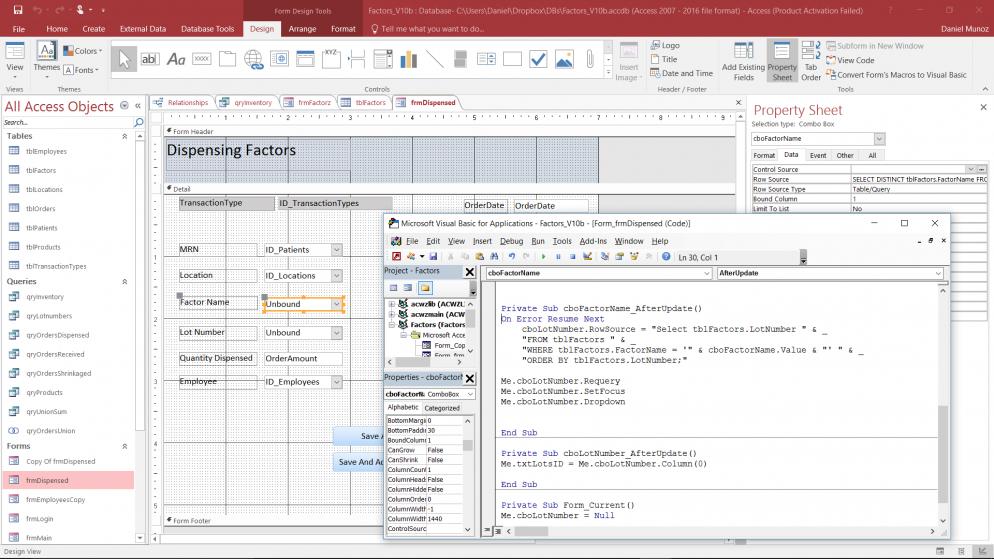Screen dimensions: 994x559
Task: Pick the Rectangle control tool
Action: (x=512, y=59)
